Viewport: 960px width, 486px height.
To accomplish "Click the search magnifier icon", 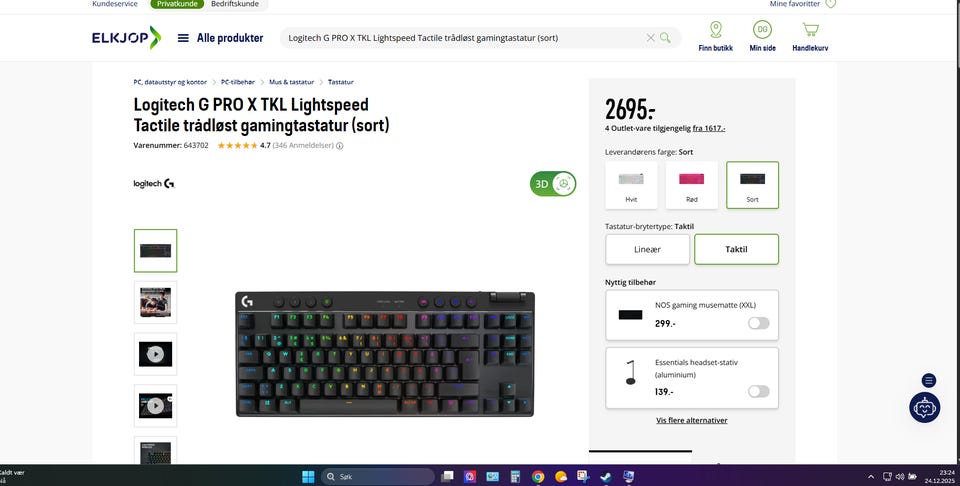I will [665, 38].
